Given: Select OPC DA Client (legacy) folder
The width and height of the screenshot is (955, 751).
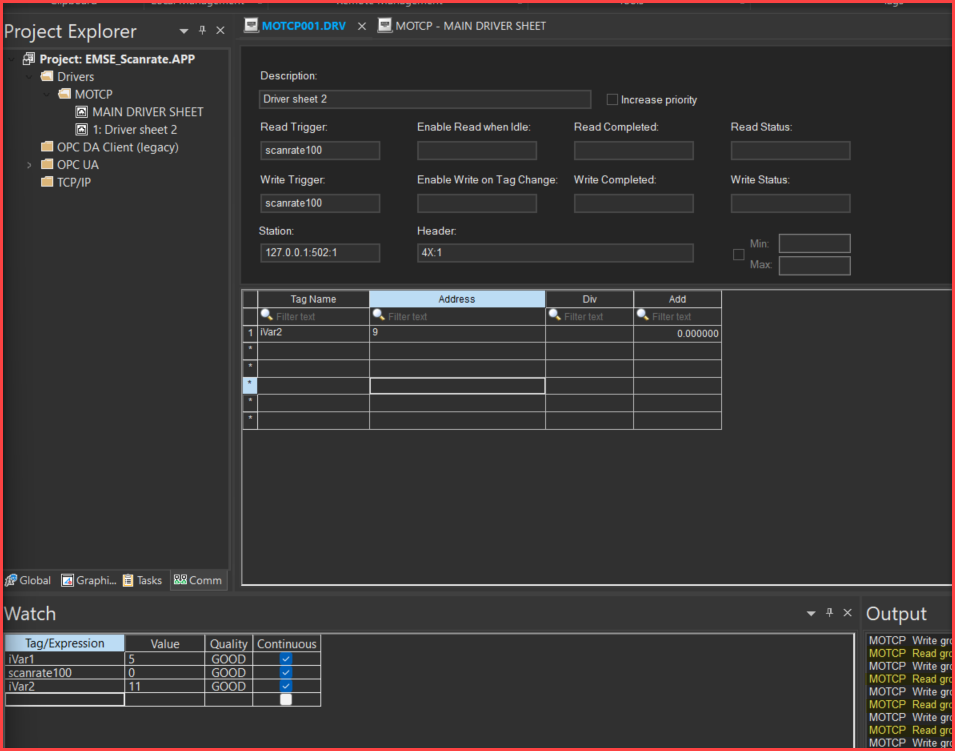Looking at the screenshot, I should [x=110, y=147].
